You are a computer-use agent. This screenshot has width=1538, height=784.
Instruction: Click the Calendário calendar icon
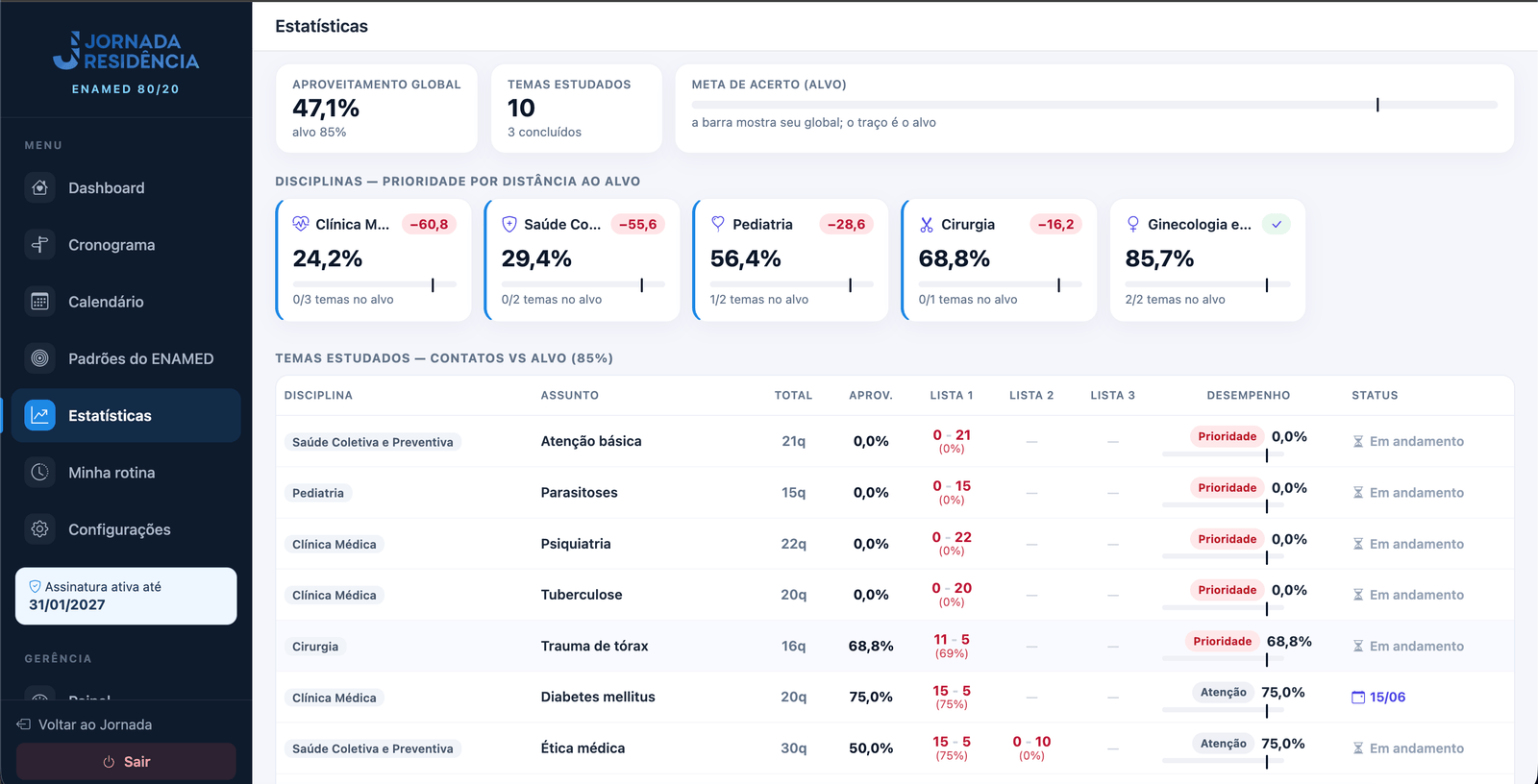pyautogui.click(x=39, y=302)
